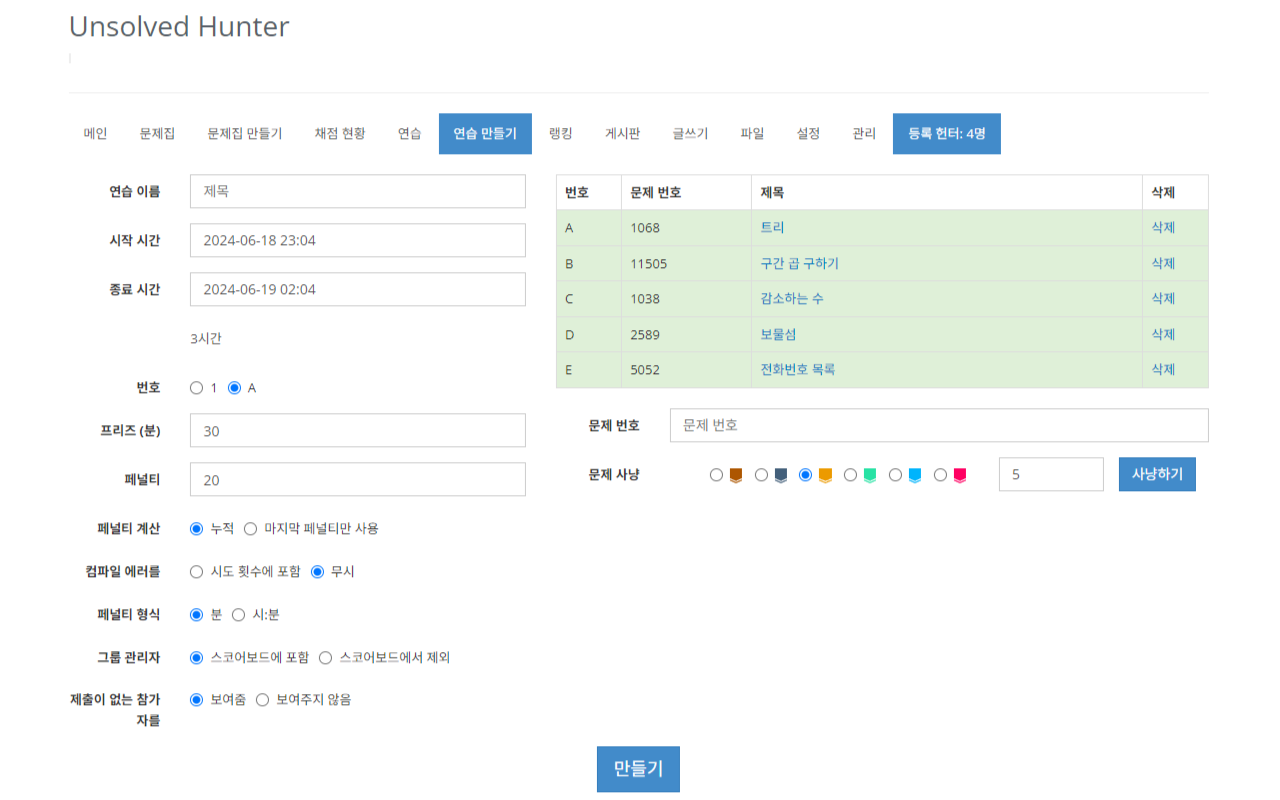Click the gold tier icon
Viewport: 1280px width, 800px height.
point(826,476)
